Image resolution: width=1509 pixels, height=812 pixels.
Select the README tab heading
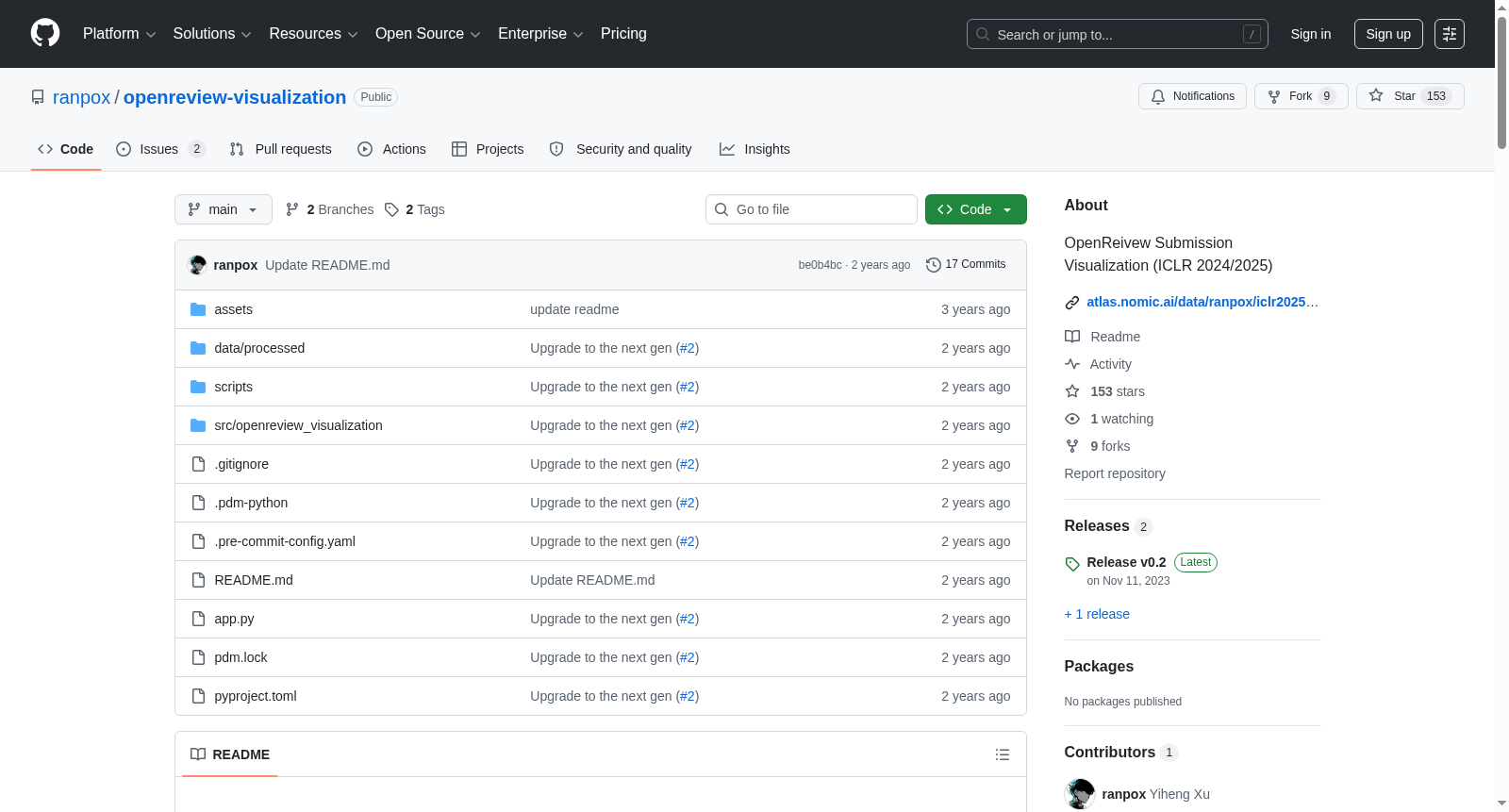[x=230, y=754]
